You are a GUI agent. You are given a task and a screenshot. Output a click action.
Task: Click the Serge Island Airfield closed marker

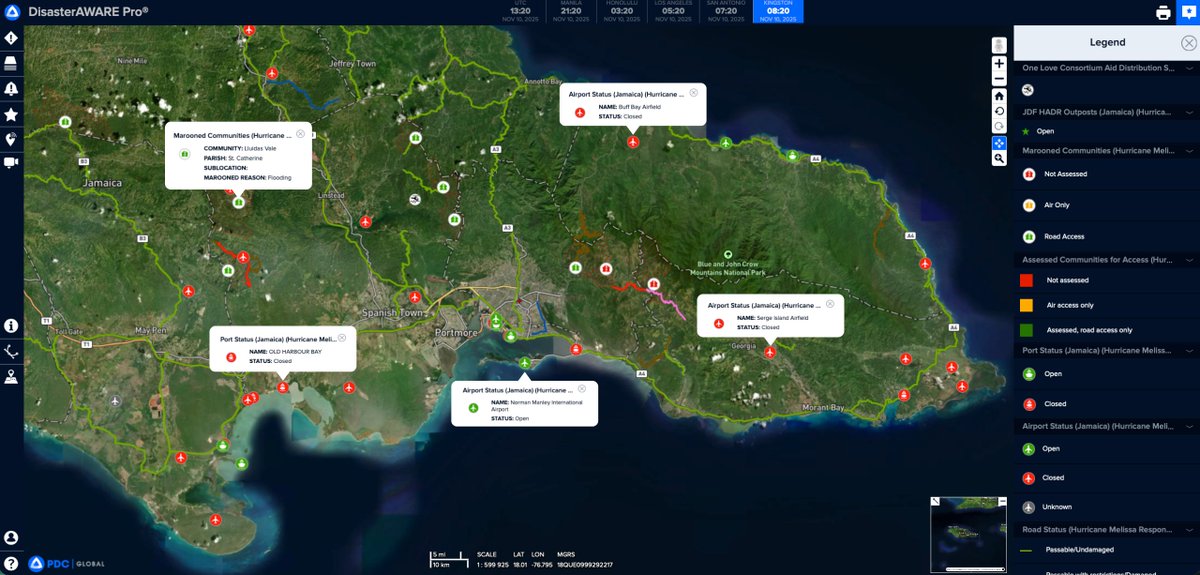[x=769, y=352]
